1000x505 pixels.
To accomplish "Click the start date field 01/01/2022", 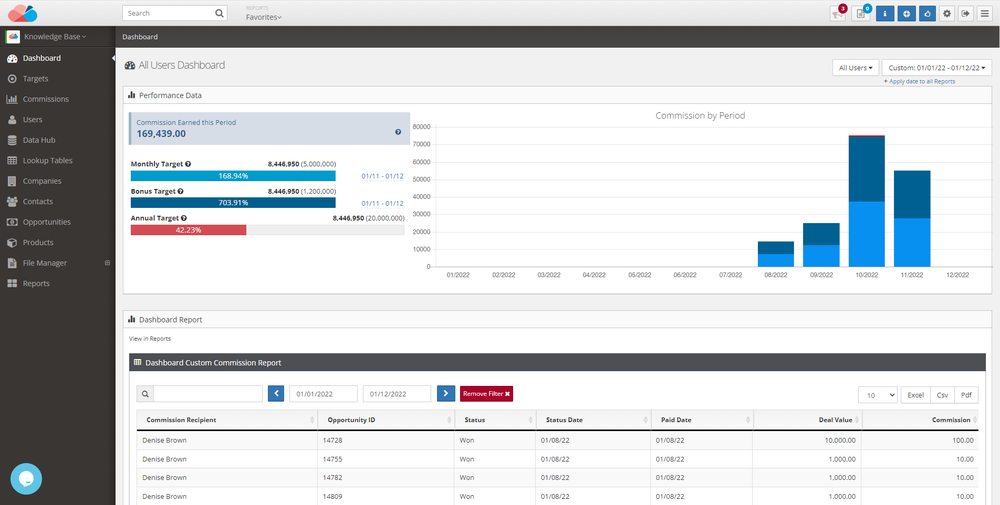I will coord(323,394).
